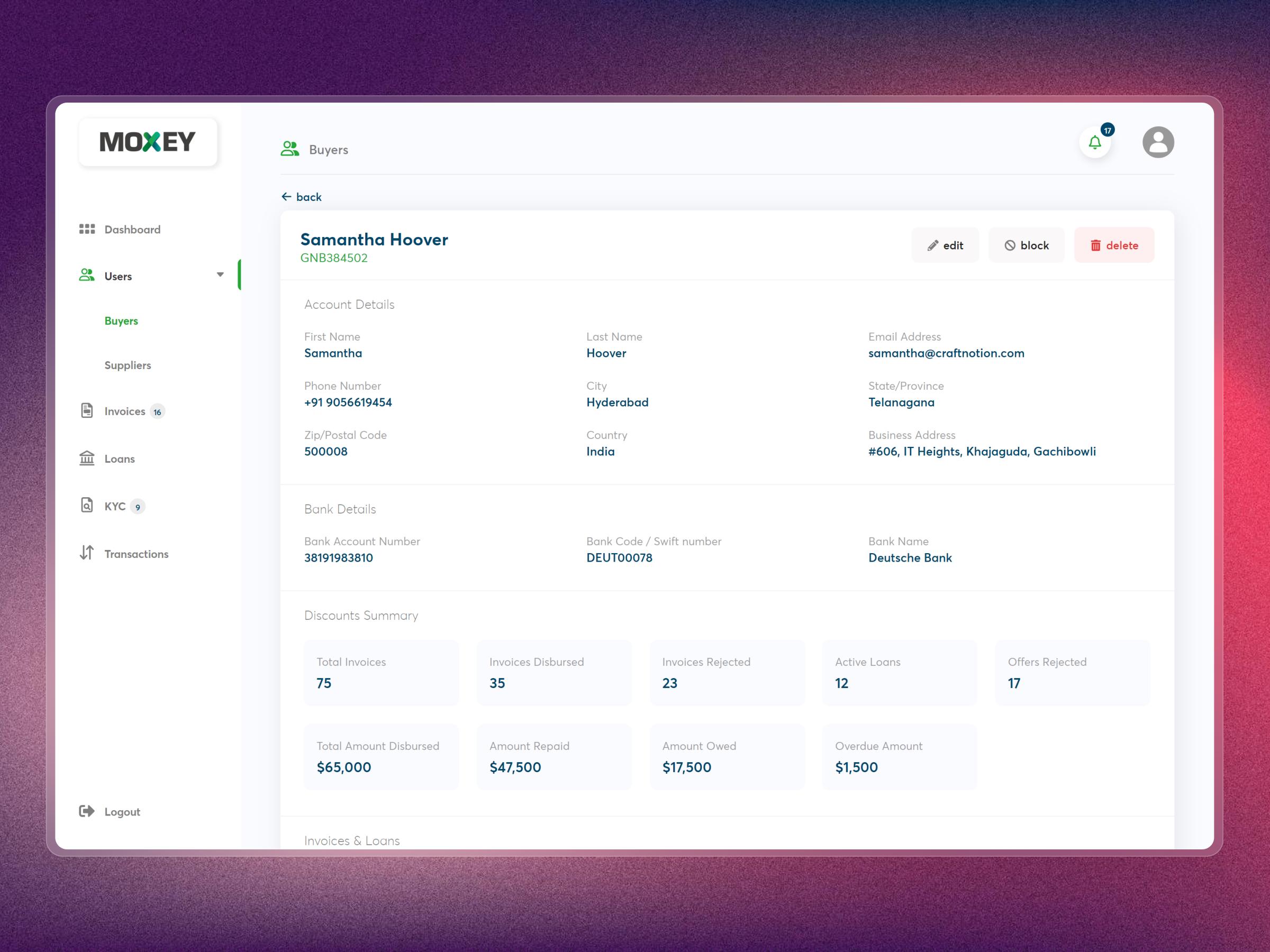Click the back link
This screenshot has height=952, width=1270.
click(302, 197)
